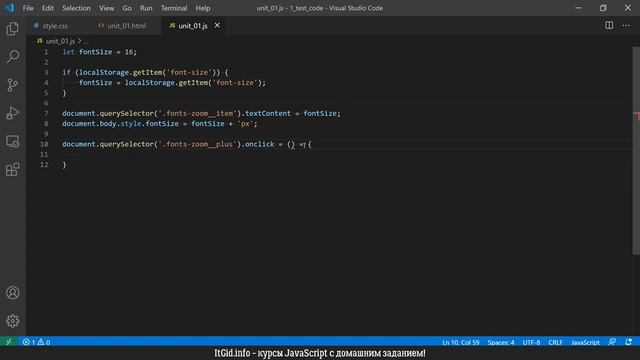The image size is (640, 360).
Task: Minimize the VS Code window
Action: [578, 8]
